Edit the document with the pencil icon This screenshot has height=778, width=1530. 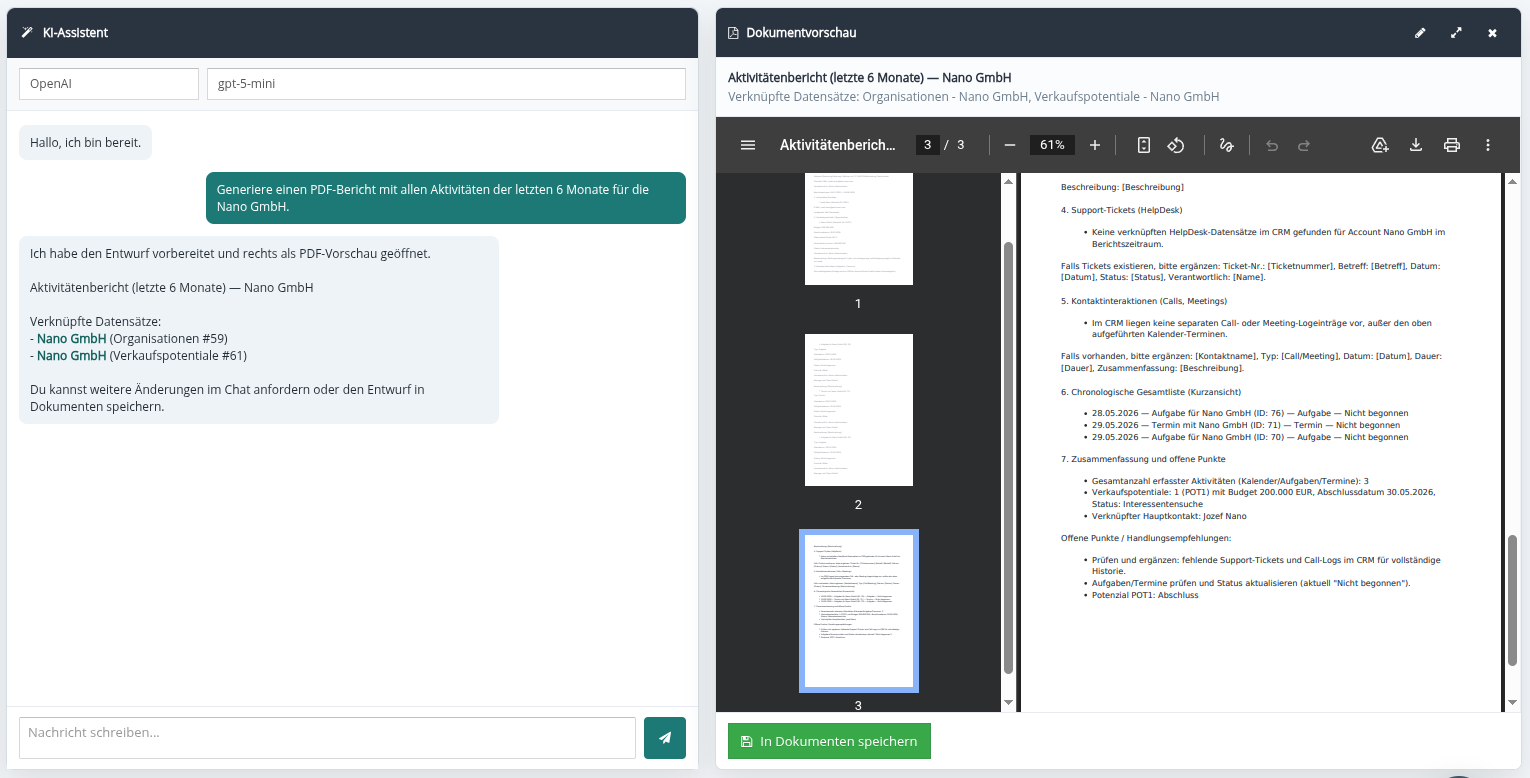(1420, 33)
